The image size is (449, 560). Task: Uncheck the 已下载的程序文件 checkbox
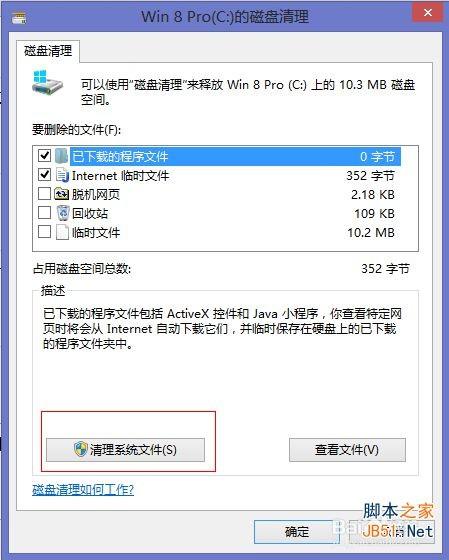point(44,156)
